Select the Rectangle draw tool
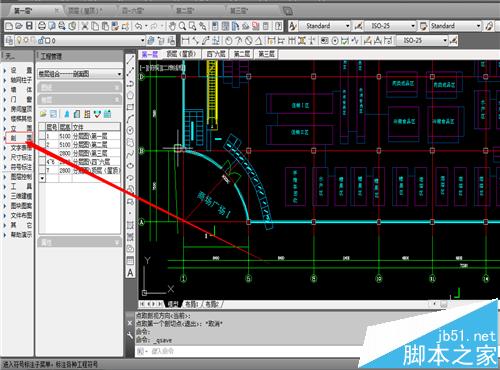Screen dimensions: 500x370 [130, 107]
